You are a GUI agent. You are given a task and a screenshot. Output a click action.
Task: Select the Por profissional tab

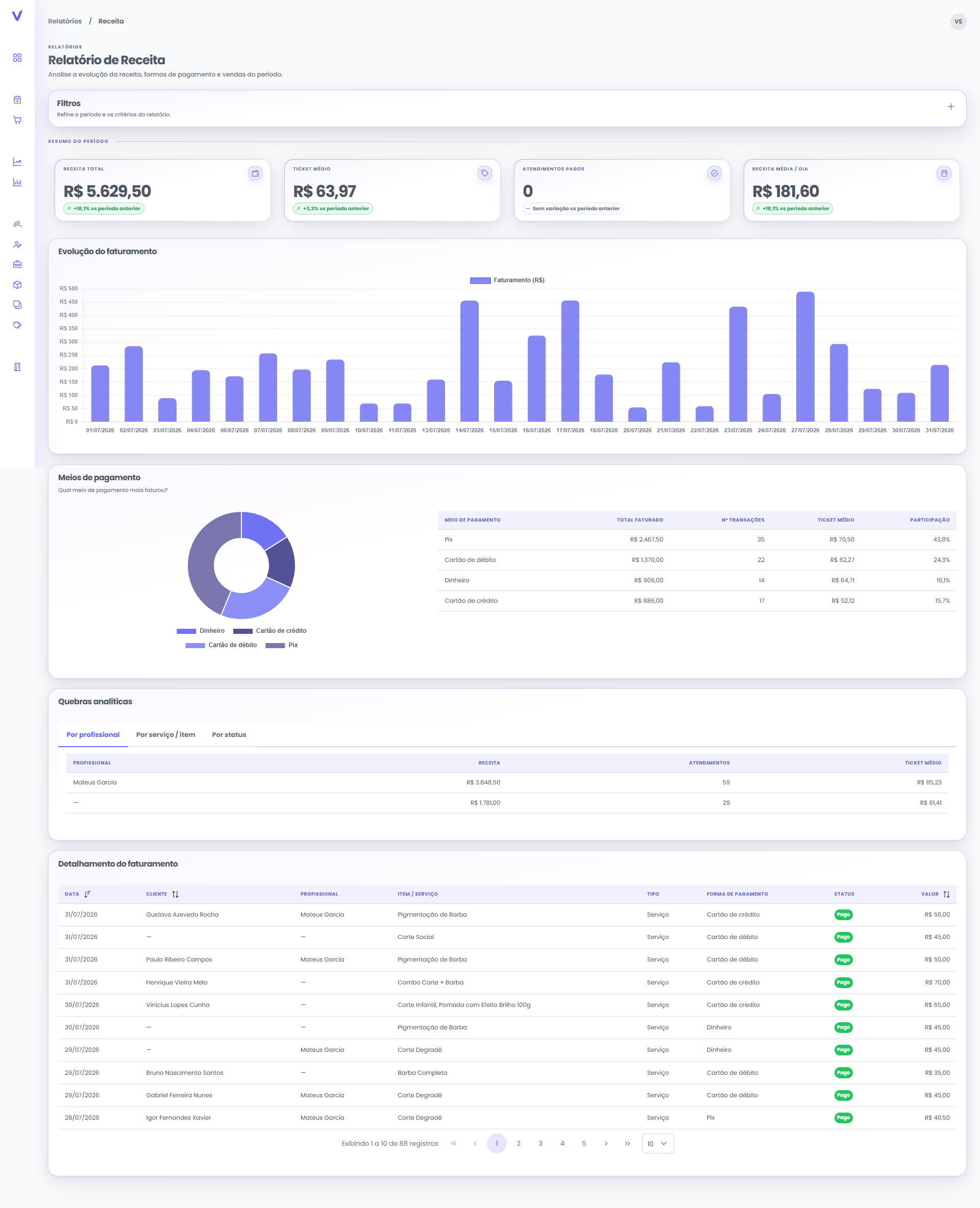tap(93, 735)
